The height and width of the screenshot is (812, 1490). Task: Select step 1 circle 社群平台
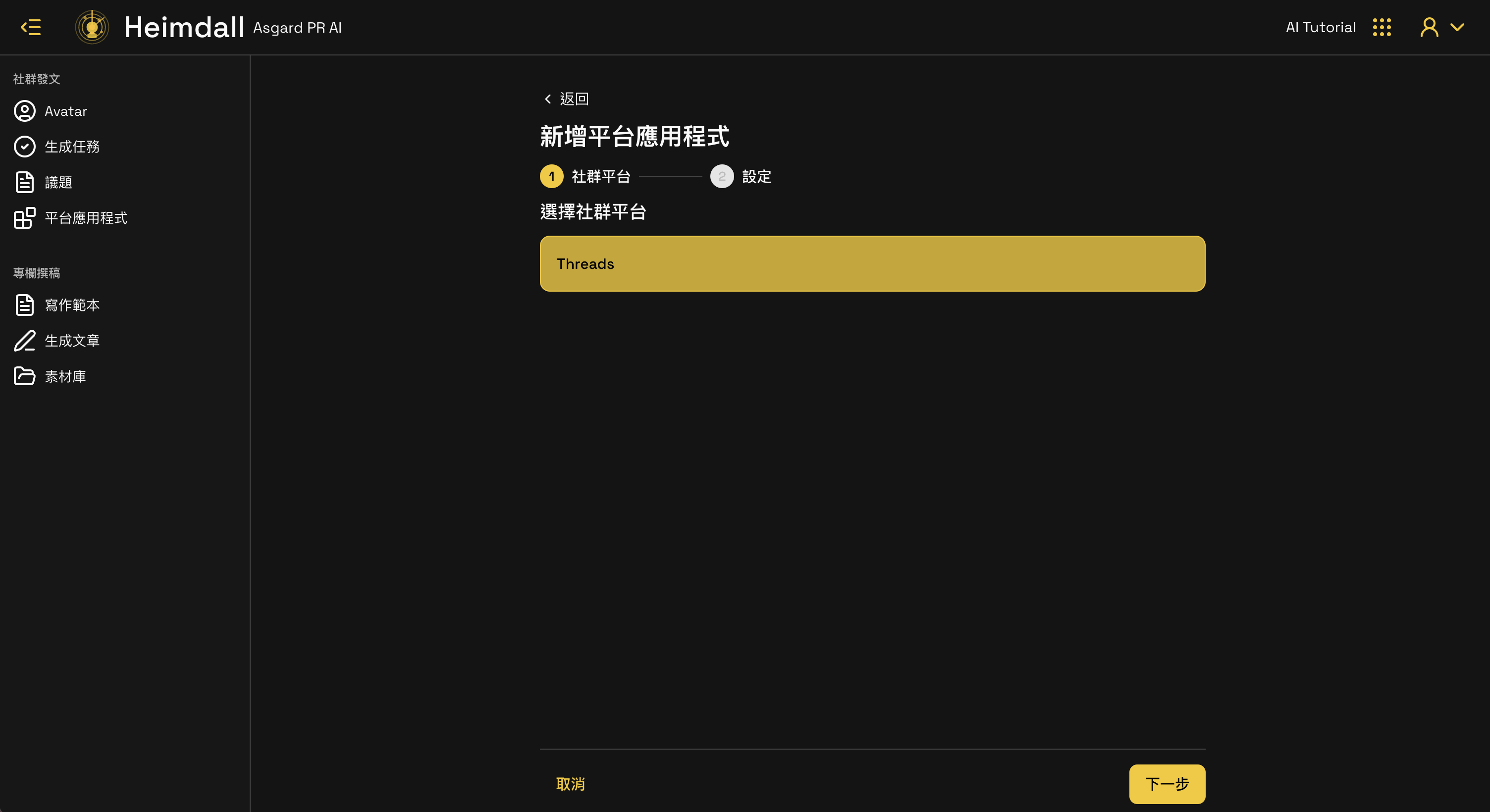[551, 176]
